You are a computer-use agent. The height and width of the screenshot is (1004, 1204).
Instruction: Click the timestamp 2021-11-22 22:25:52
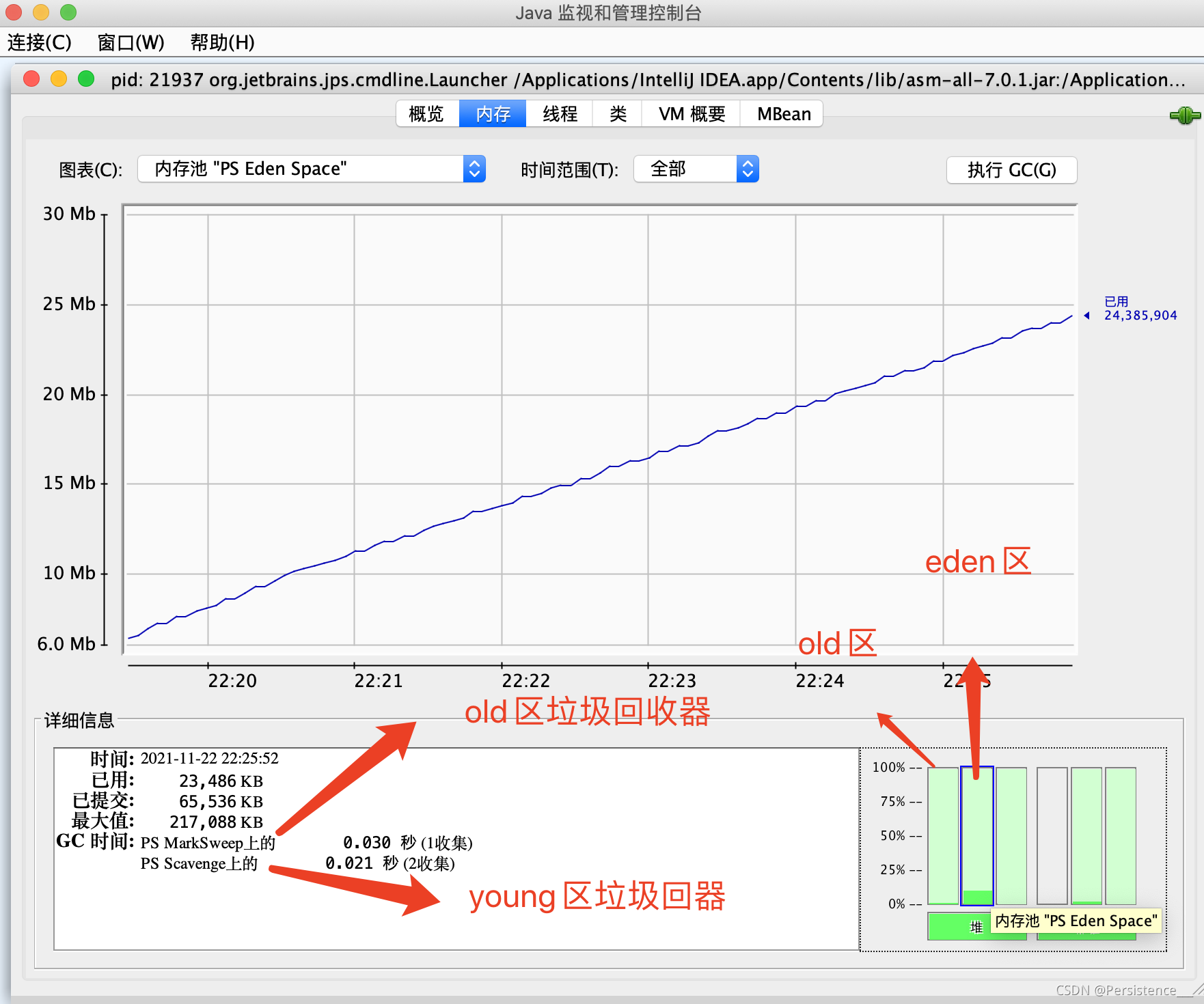click(210, 758)
